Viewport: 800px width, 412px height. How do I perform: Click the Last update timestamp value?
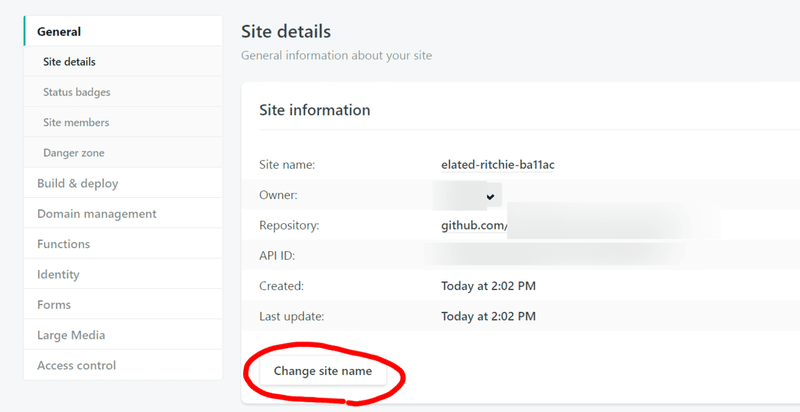click(x=488, y=316)
